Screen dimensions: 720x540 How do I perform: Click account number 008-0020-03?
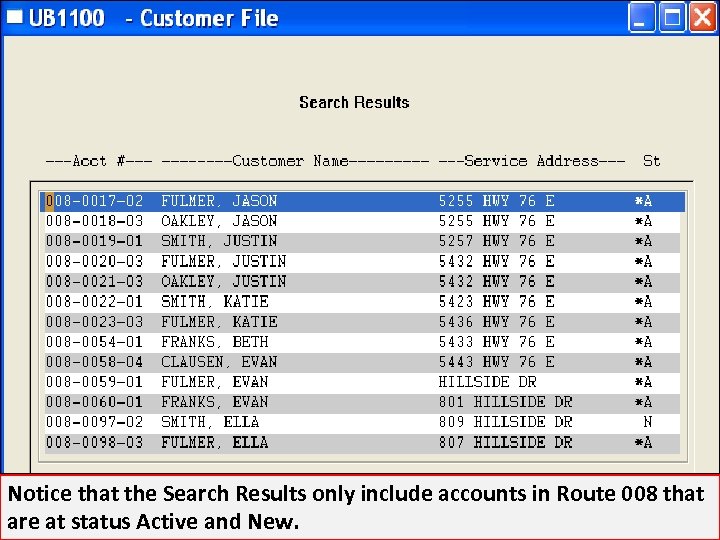(94, 261)
